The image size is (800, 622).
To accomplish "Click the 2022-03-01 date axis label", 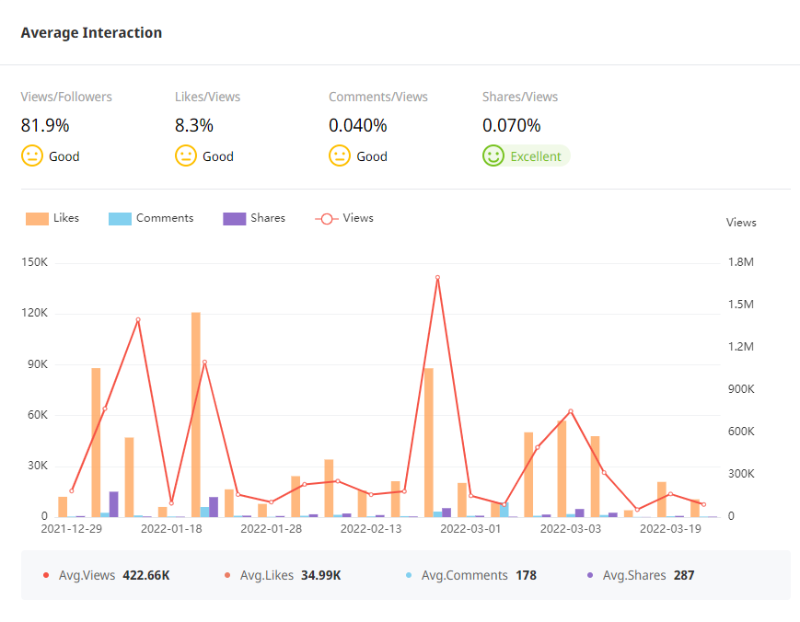I will coord(470,528).
